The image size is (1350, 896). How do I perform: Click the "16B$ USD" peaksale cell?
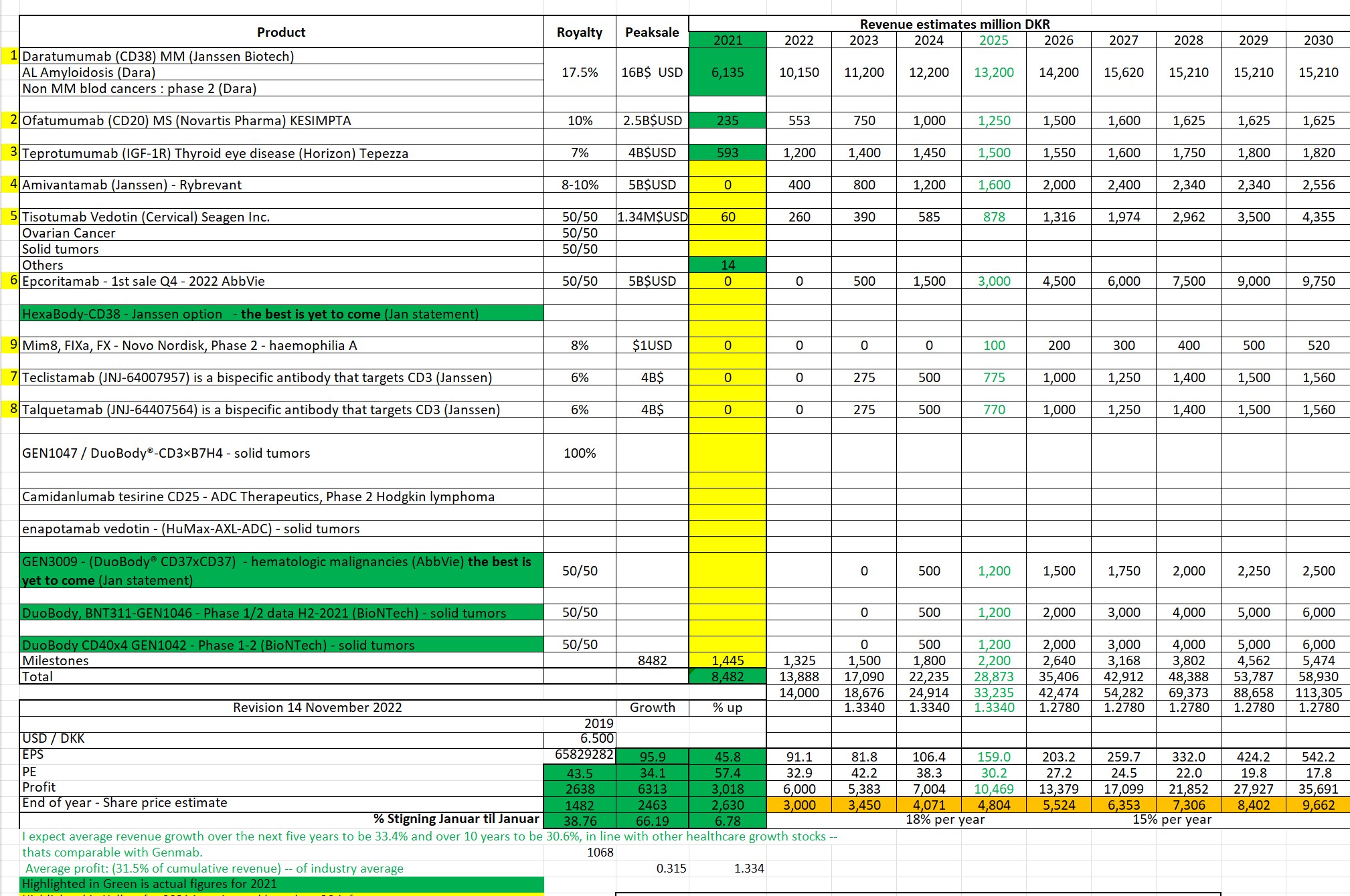652,72
